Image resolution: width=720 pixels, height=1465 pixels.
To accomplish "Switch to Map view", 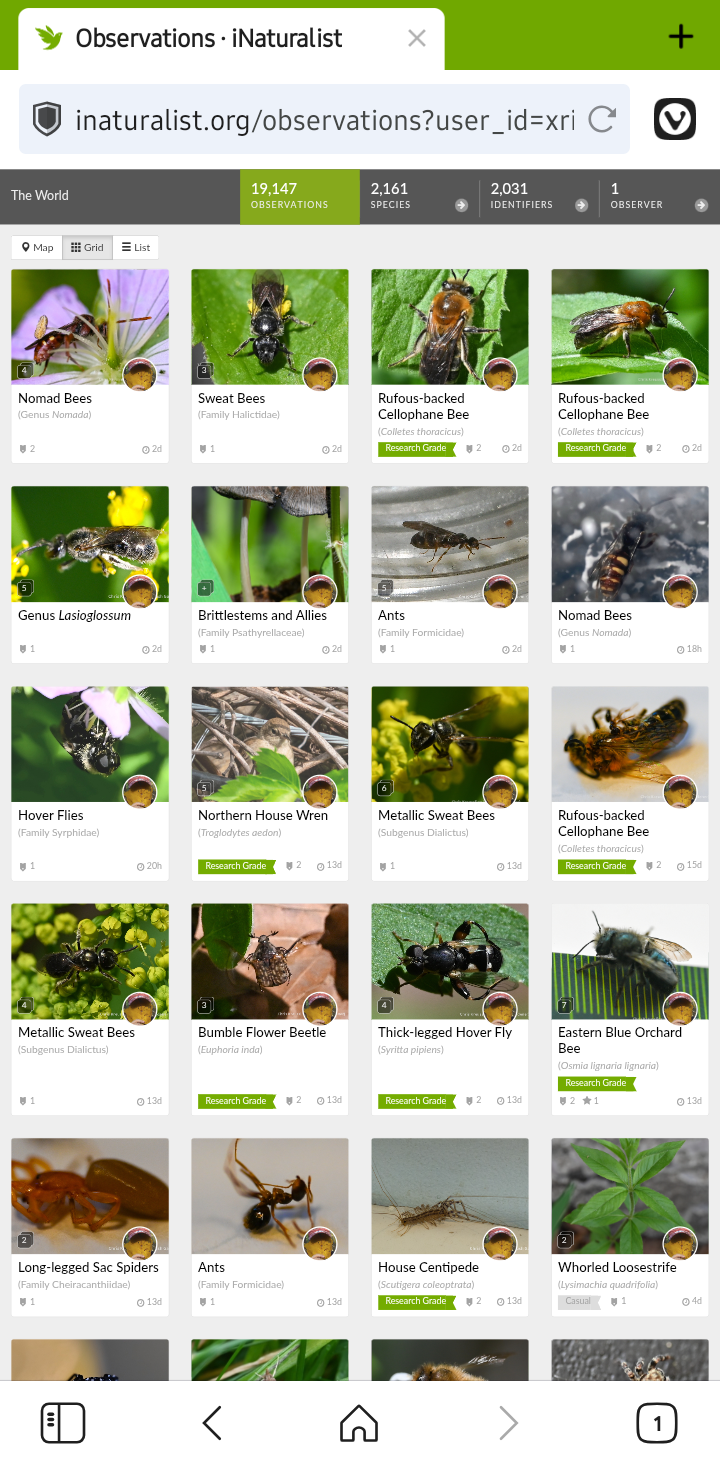I will [x=37, y=247].
